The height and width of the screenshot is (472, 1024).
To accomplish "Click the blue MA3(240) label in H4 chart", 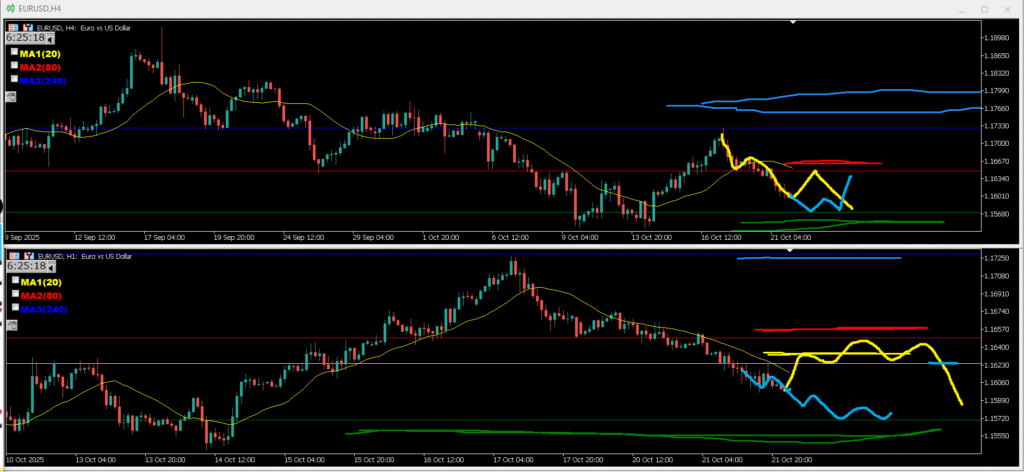I will coord(43,81).
